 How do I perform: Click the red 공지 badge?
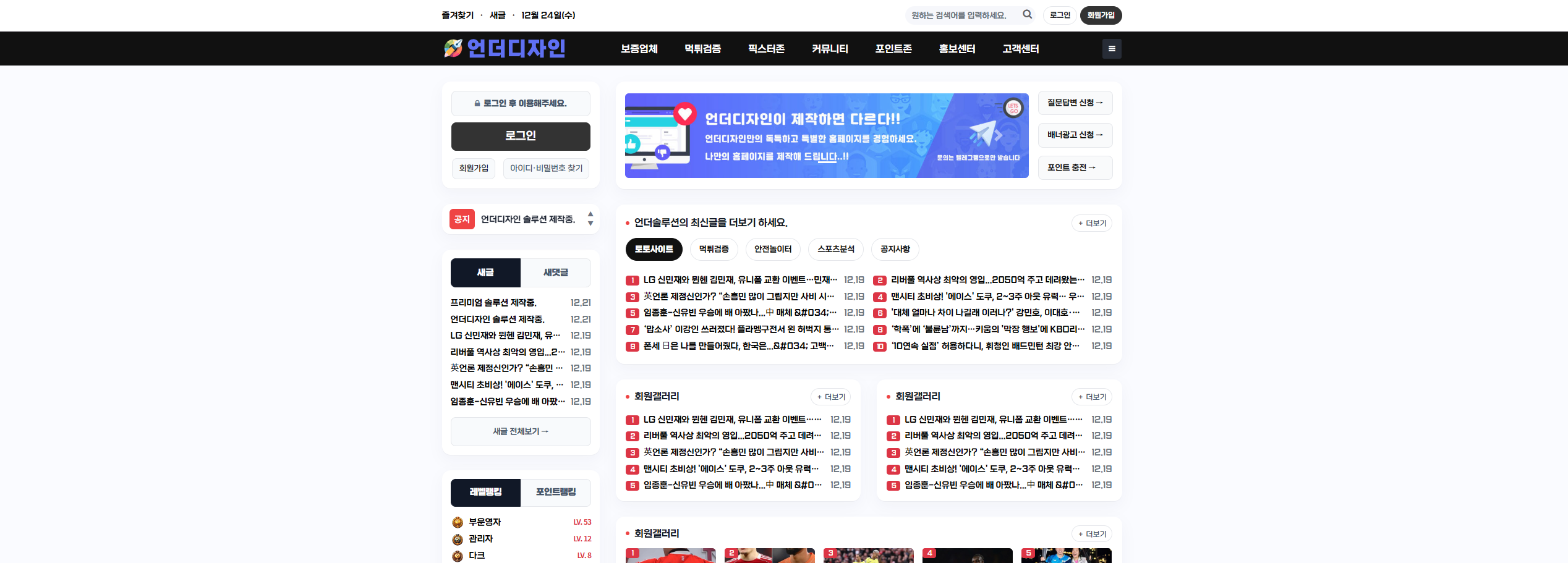point(462,219)
